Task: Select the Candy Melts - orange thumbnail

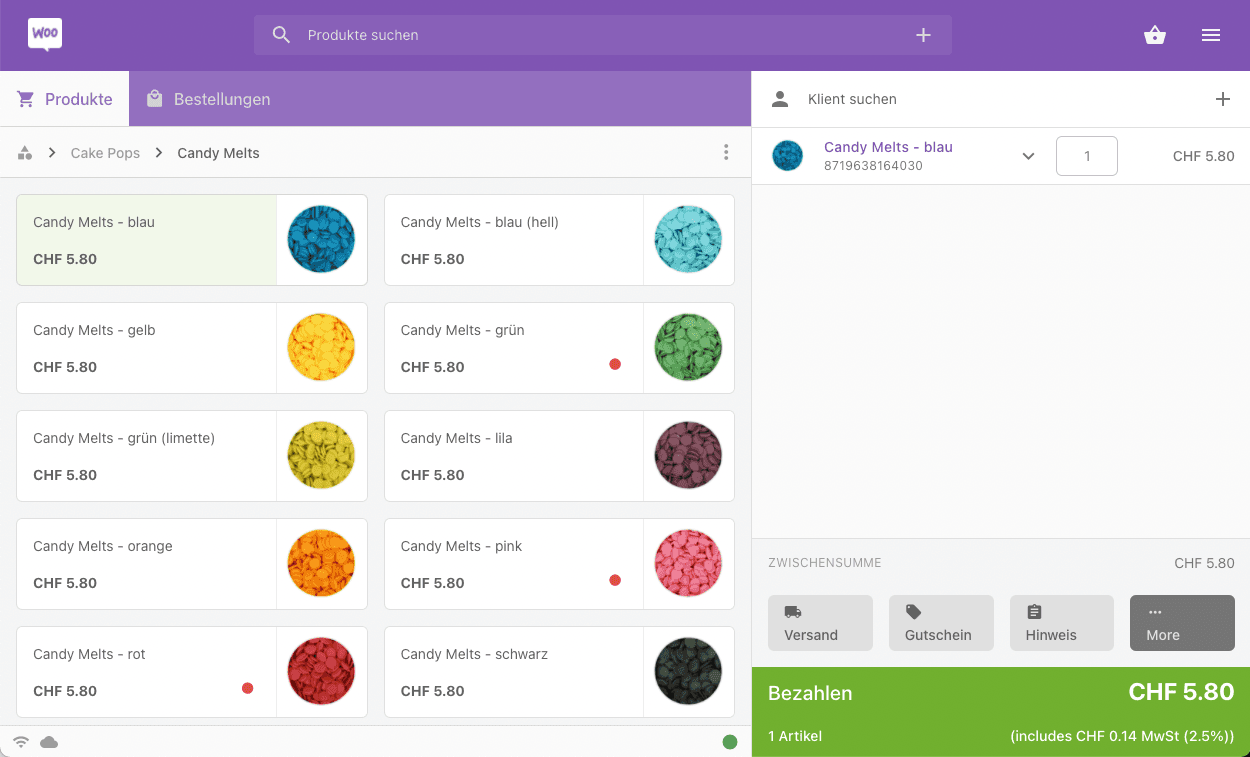Action: (x=321, y=563)
